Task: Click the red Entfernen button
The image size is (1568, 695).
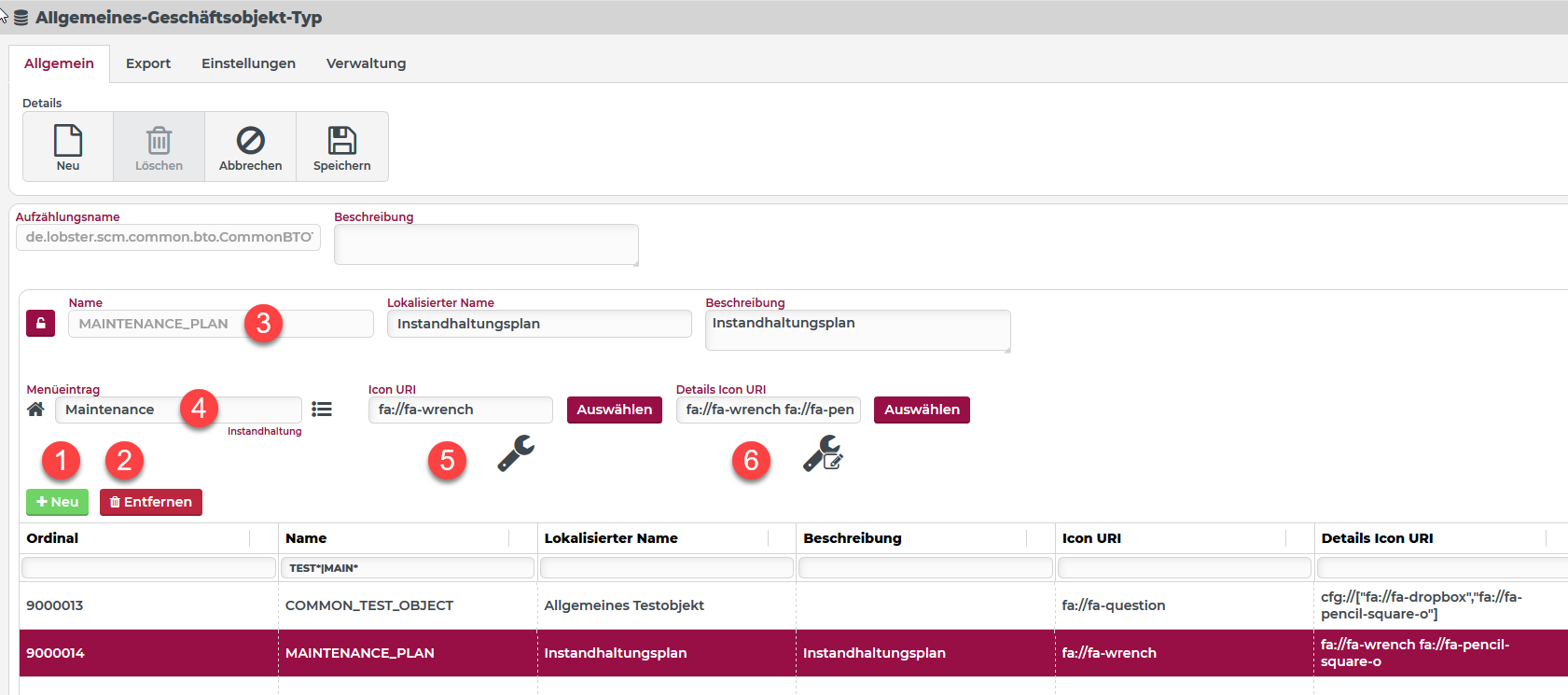Action: 151,502
